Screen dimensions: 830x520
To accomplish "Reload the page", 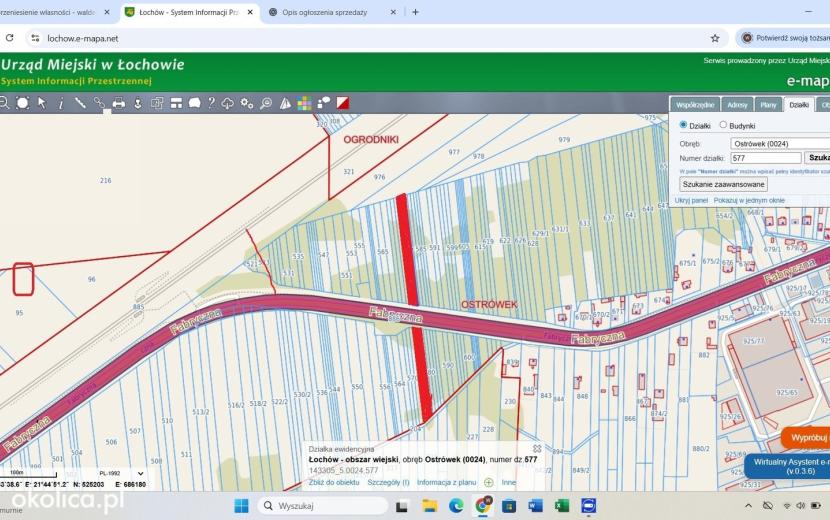I will point(10,38).
